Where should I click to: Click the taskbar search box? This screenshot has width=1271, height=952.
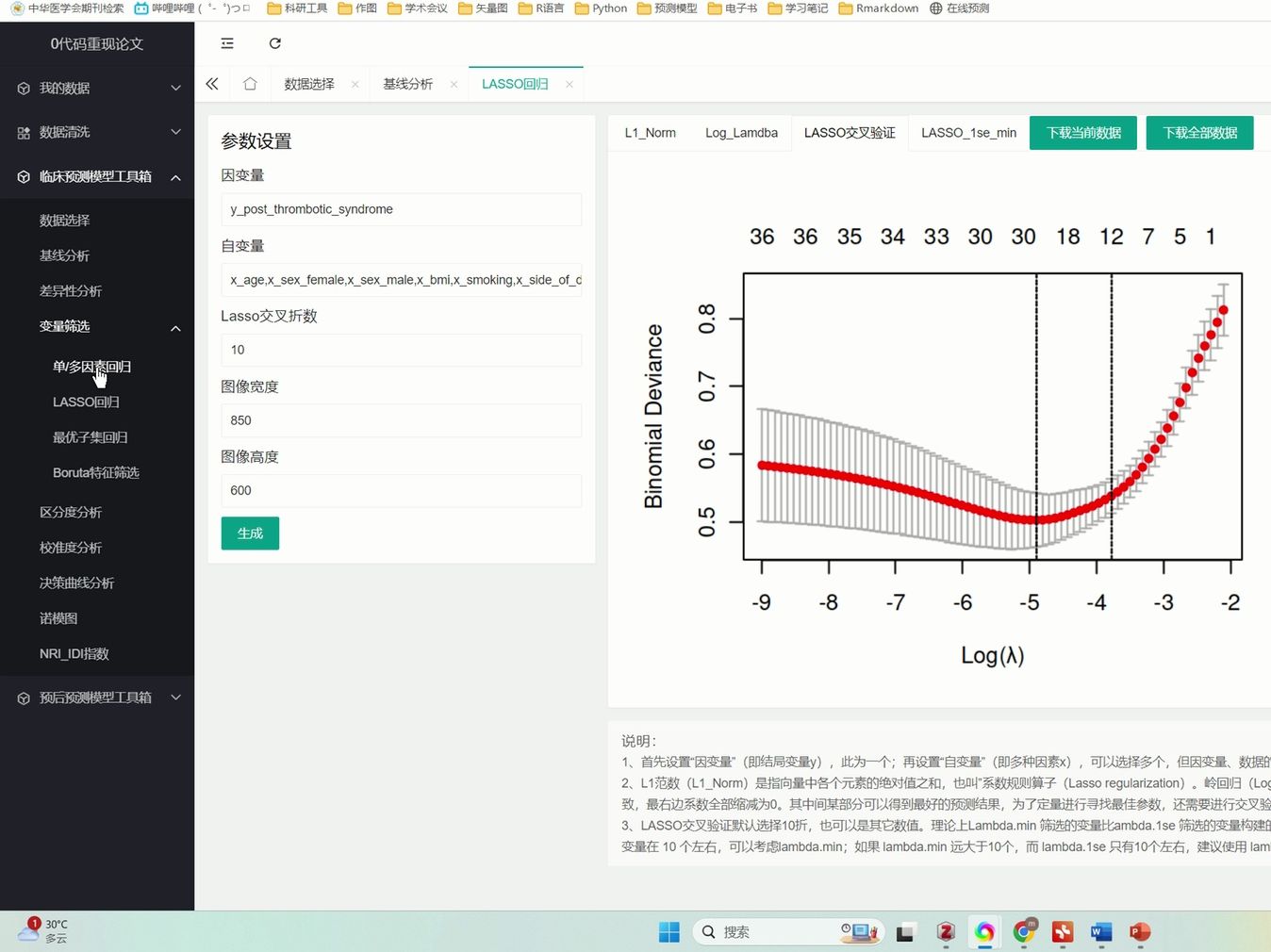(x=788, y=932)
